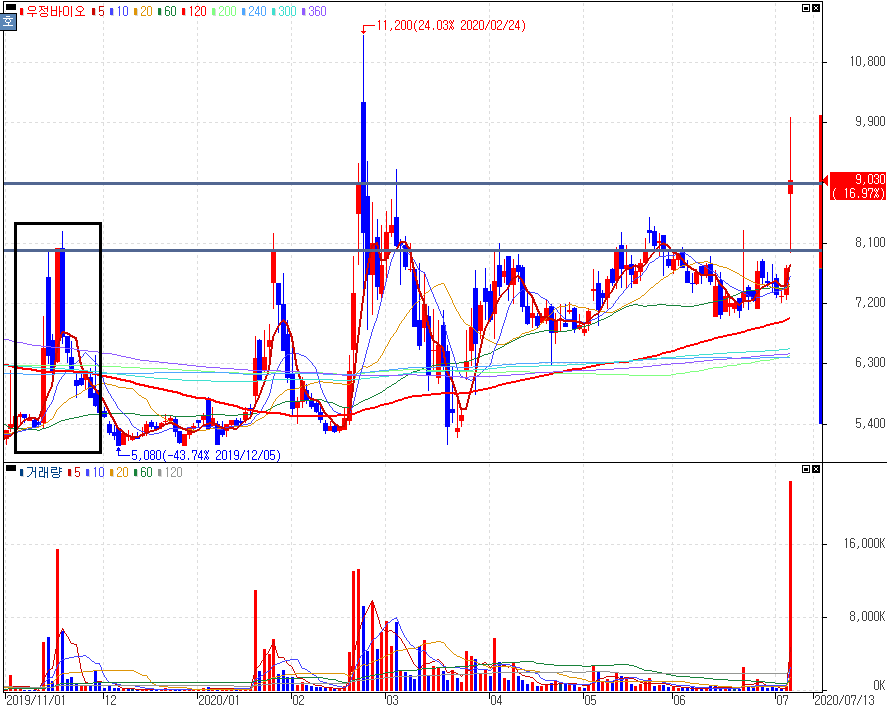Select the 120-day moving average in price legend
Screen dimensions: 887x708
[194, 11]
